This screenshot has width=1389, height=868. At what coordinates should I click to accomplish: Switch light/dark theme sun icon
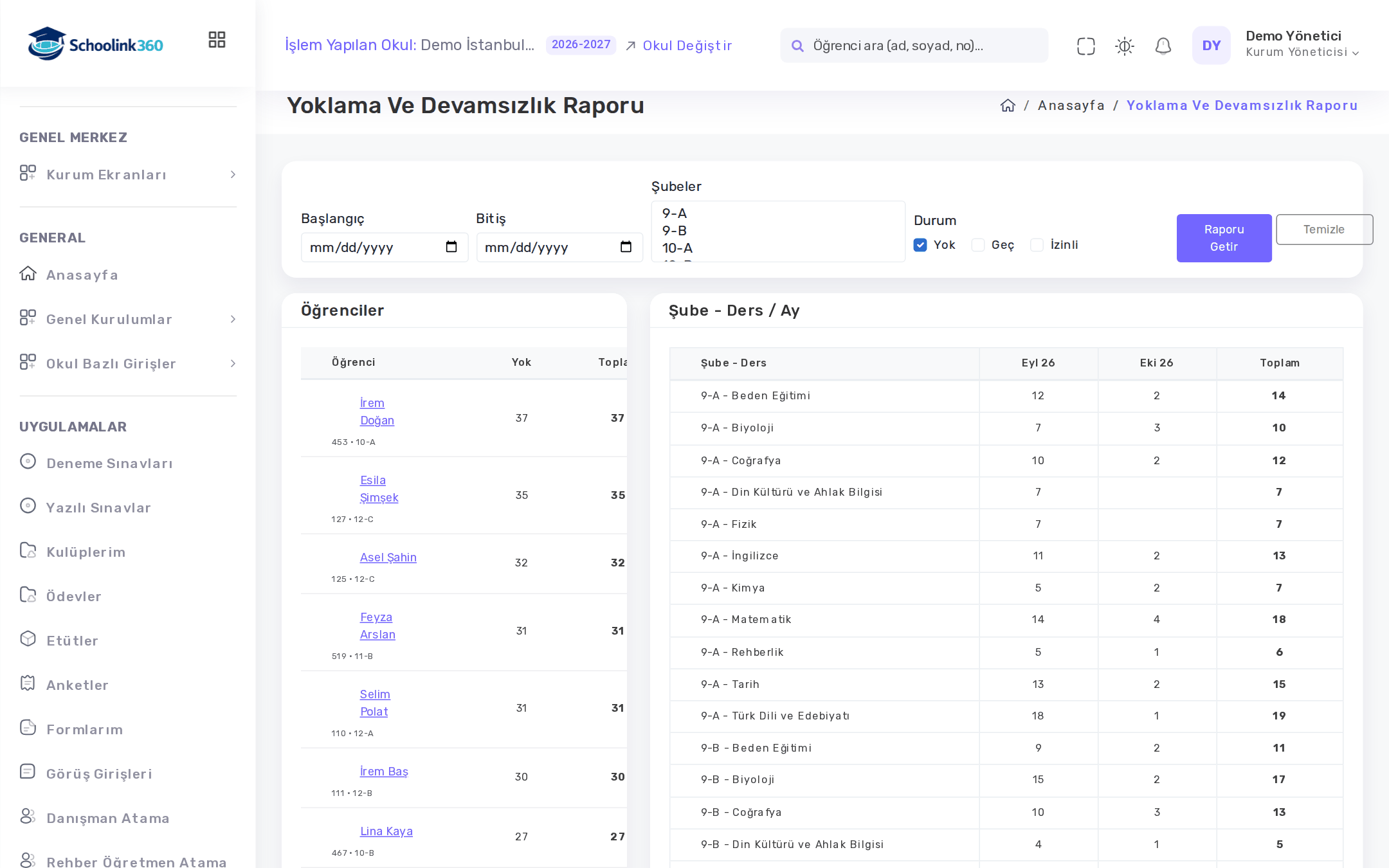click(1124, 46)
